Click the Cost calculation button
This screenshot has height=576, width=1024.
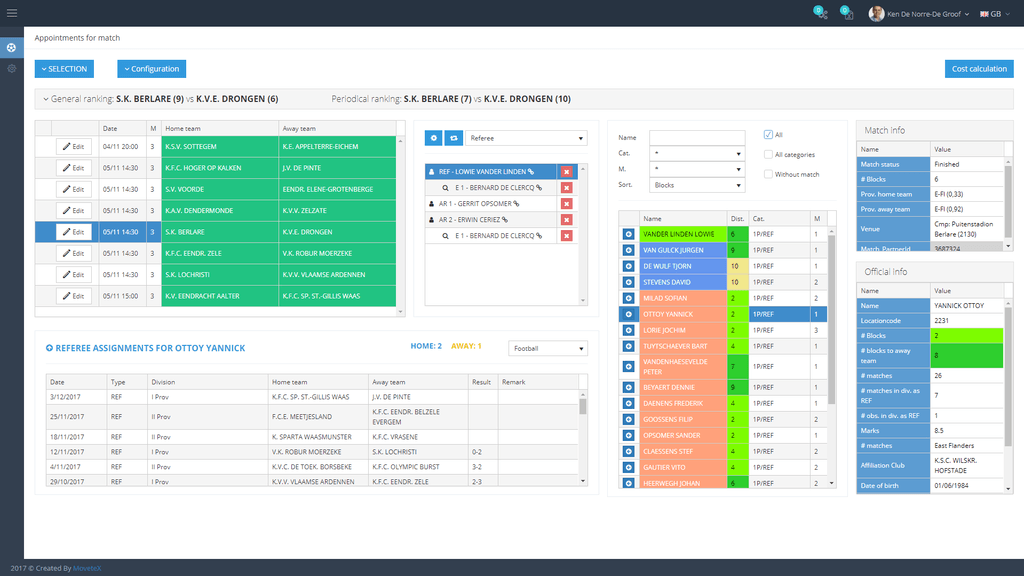pos(978,69)
